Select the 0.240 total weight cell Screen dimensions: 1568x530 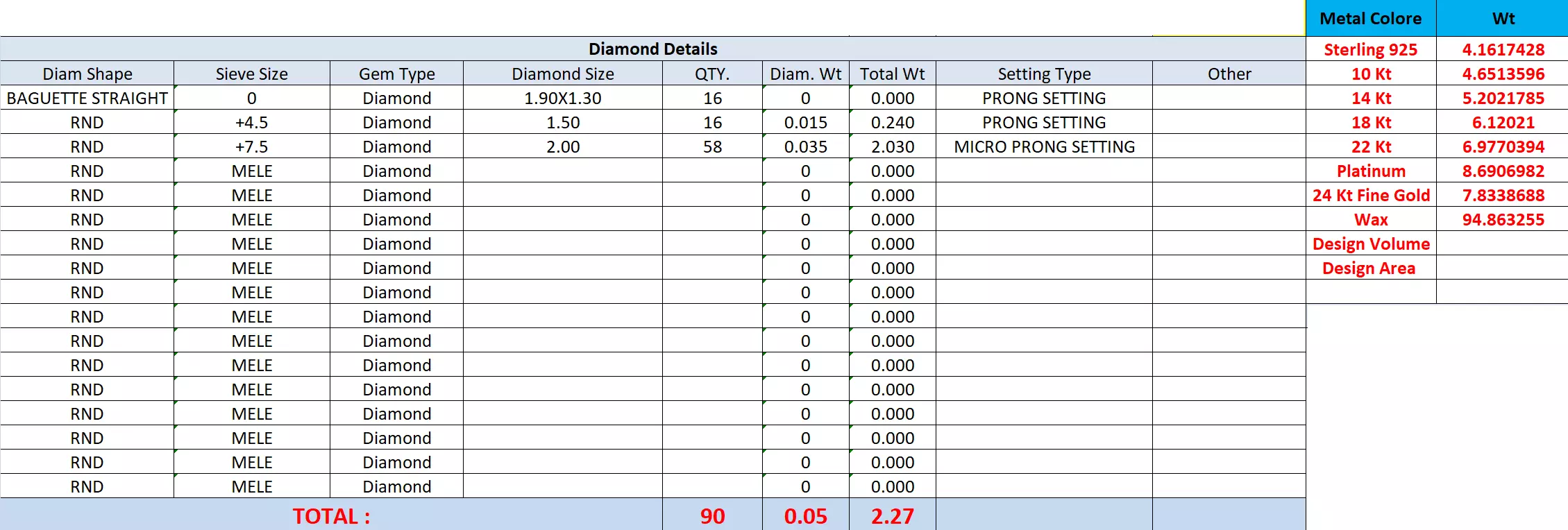click(892, 122)
